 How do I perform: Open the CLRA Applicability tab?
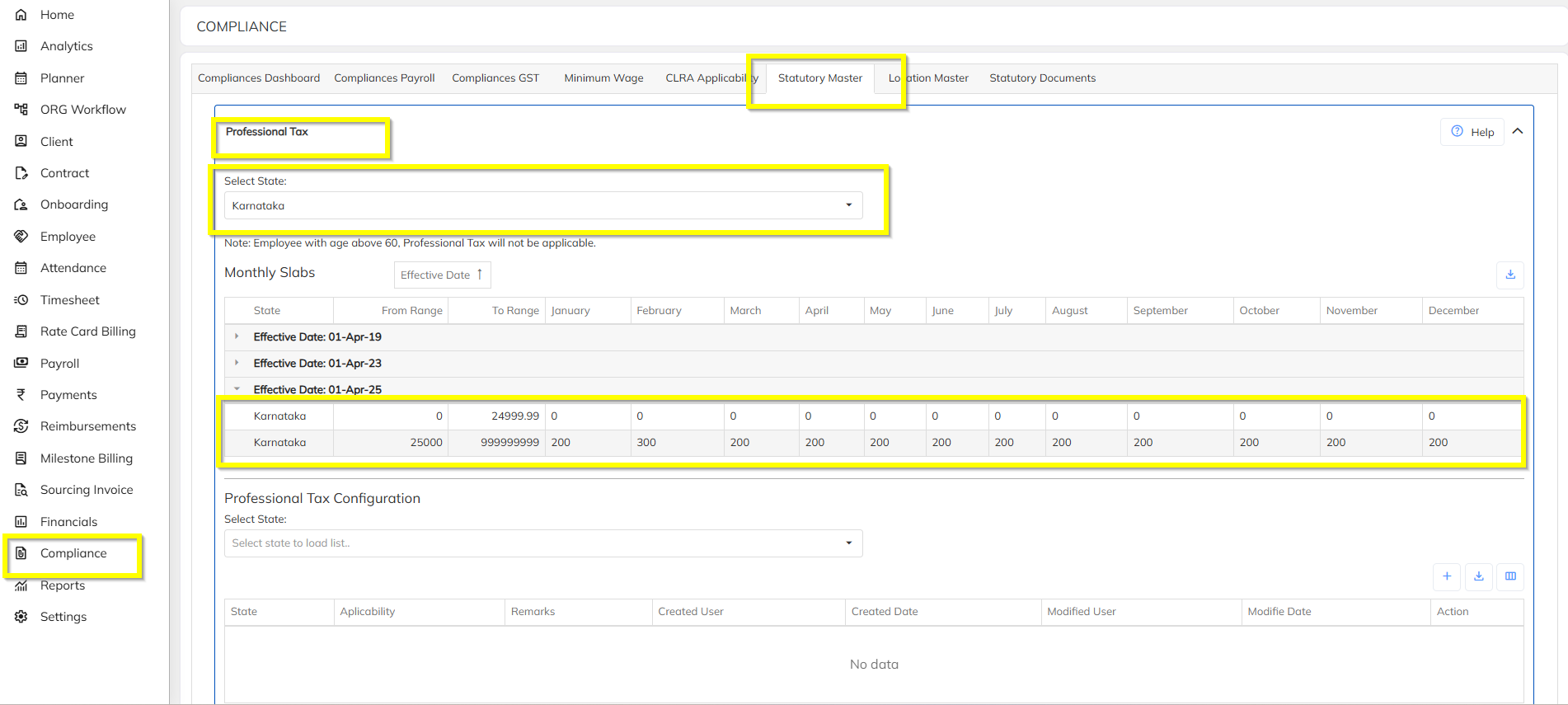pyautogui.click(x=712, y=78)
